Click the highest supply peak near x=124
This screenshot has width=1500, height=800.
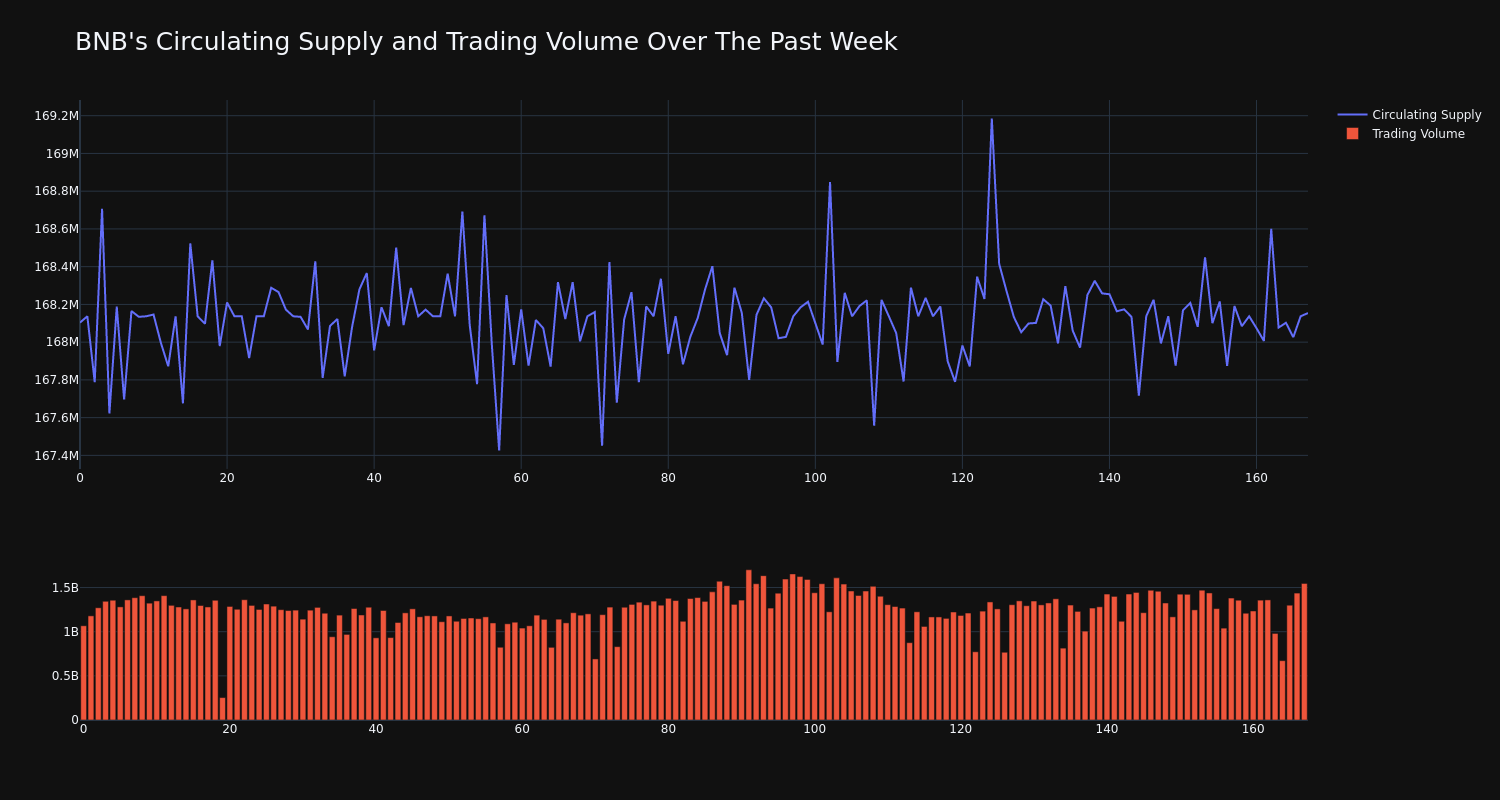click(992, 120)
